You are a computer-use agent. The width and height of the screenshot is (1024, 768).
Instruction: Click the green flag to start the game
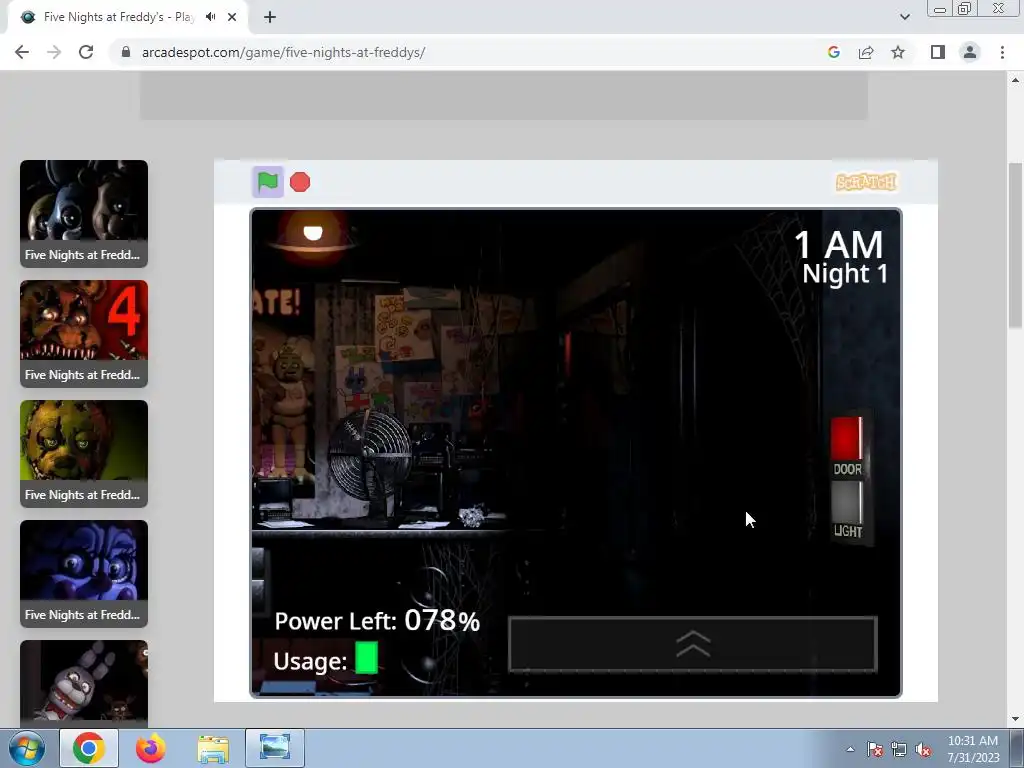[x=268, y=182]
